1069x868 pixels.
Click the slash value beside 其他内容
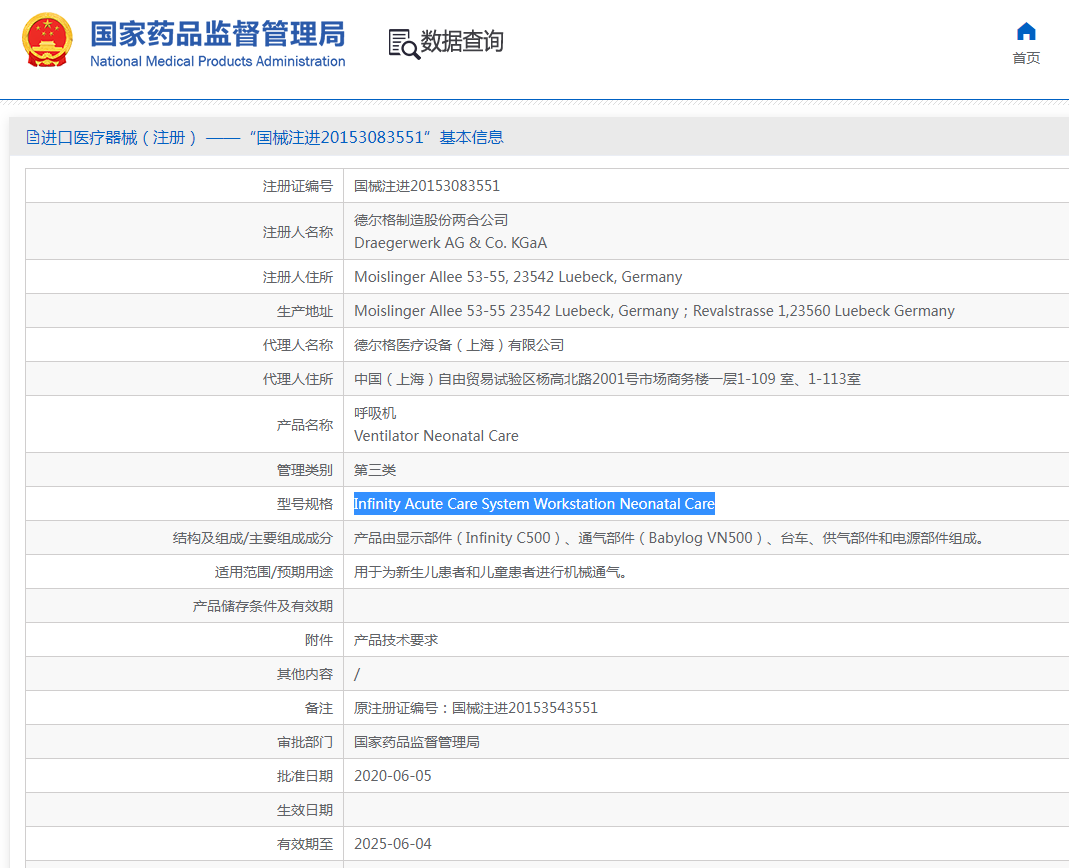[x=357, y=674]
